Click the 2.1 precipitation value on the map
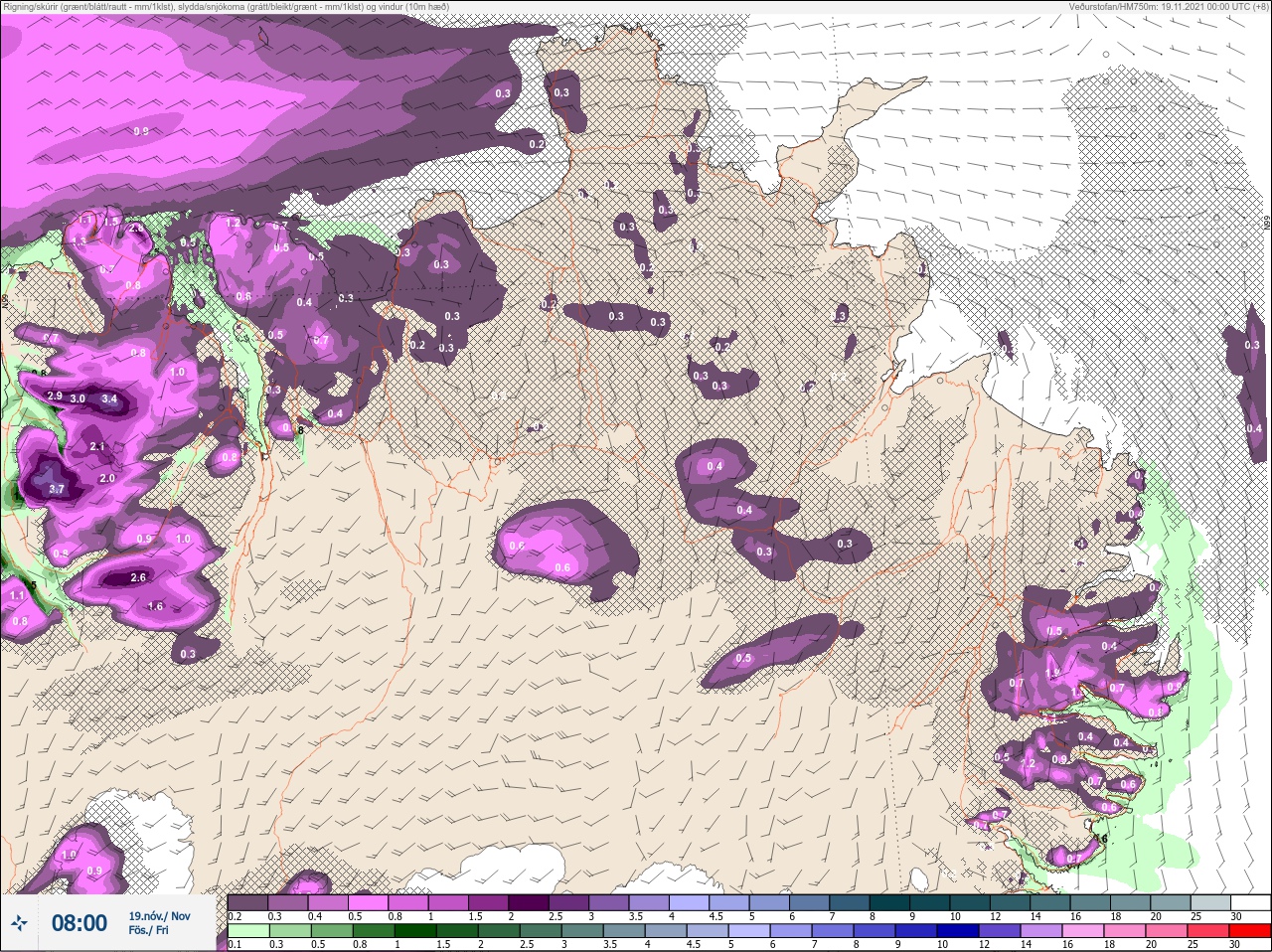The height and width of the screenshot is (952, 1272). tap(97, 447)
